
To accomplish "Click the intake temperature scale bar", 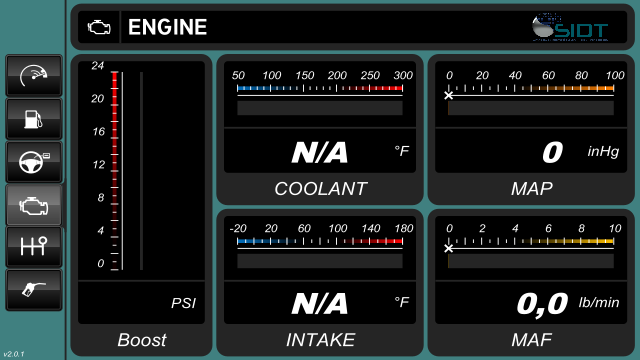I will pos(320,241).
